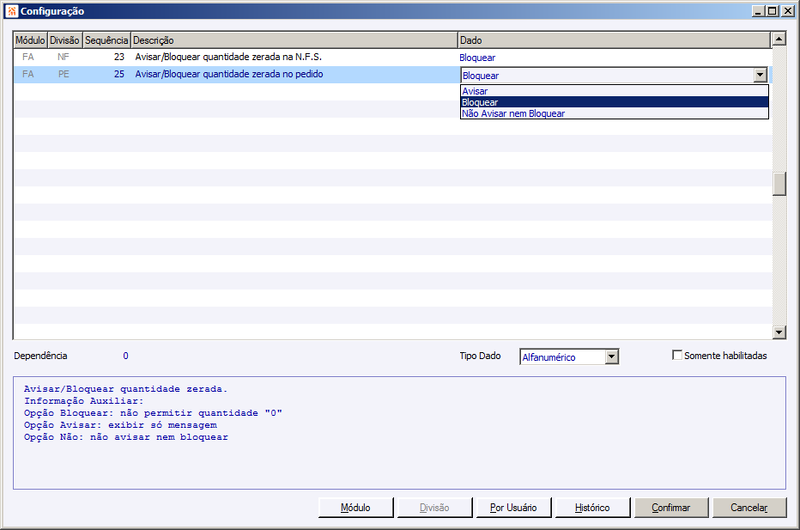Minimize the Configuração window
The height and width of the screenshot is (530, 800).
(x=759, y=11)
